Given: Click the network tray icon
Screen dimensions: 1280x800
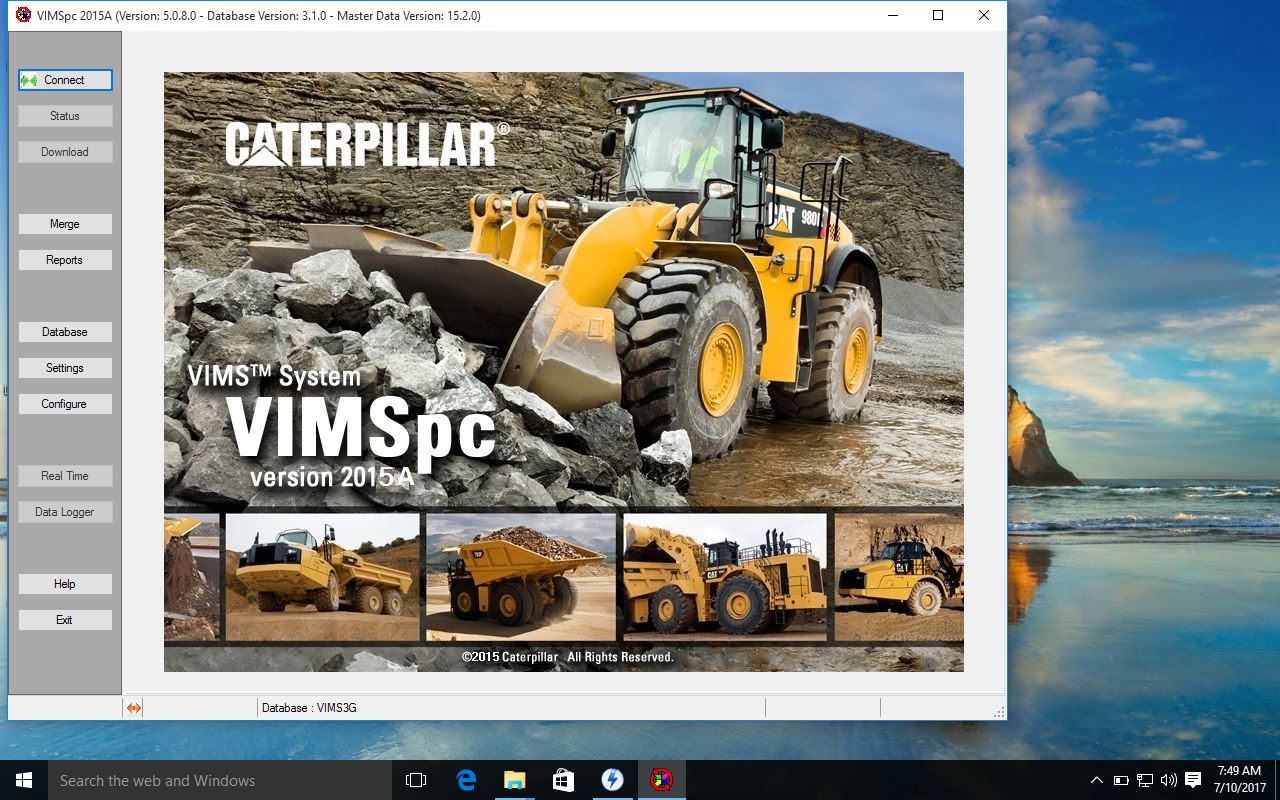Looking at the screenshot, I should pos(1145,780).
